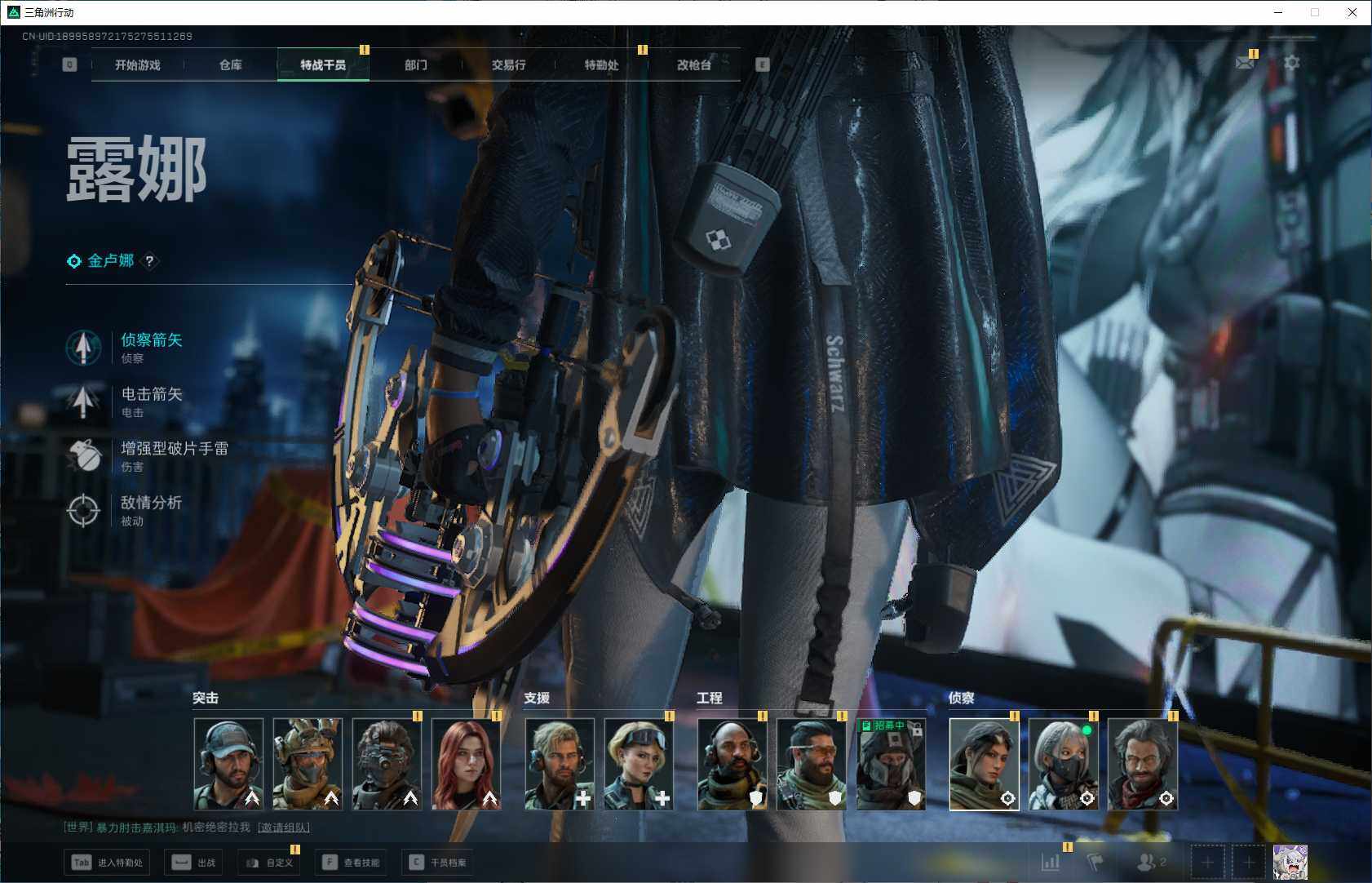Click the first empty squad slot plus
This screenshot has width=1372, height=883.
1207,862
